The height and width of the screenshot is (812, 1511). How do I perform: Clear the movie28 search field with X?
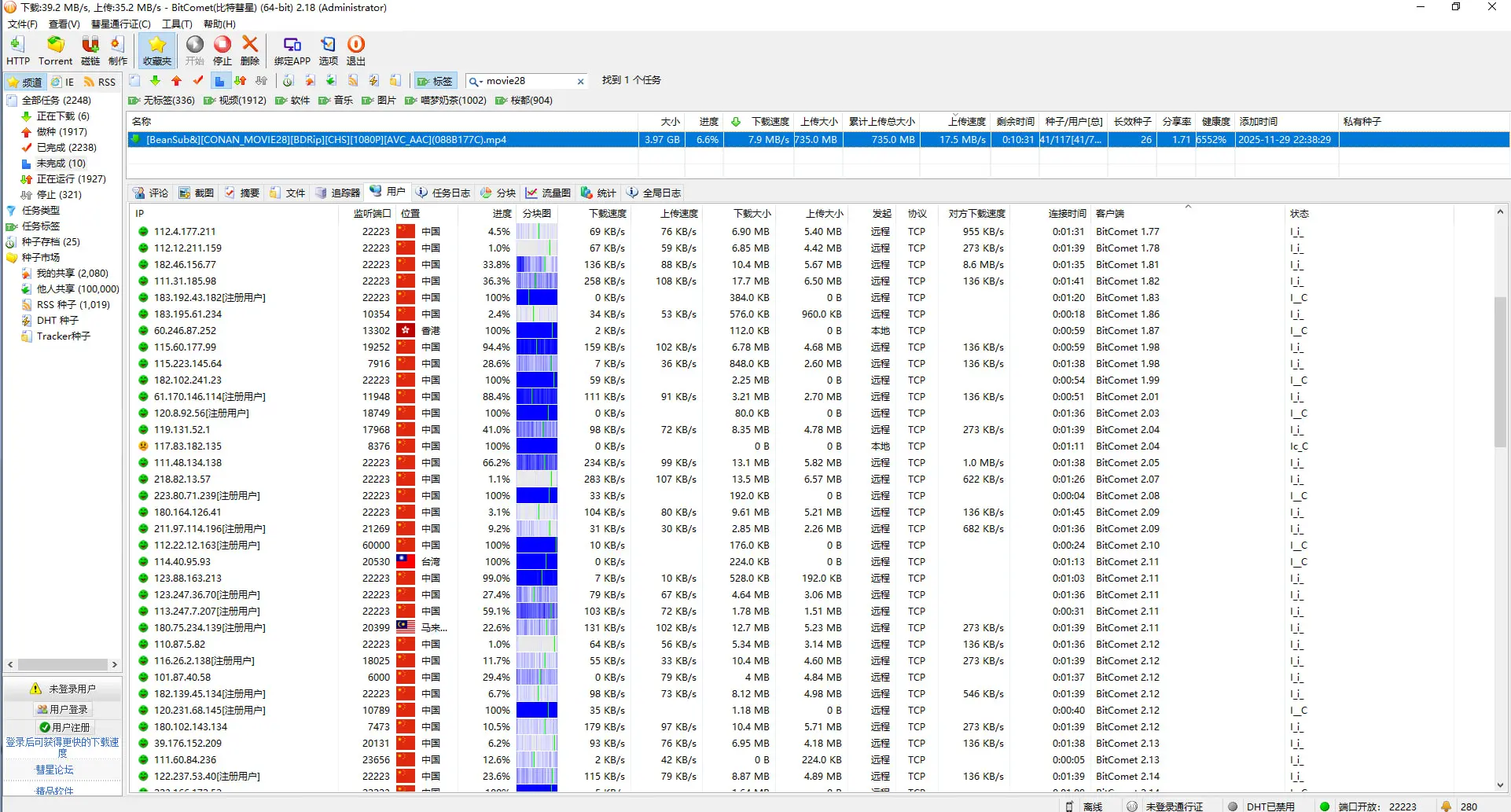pyautogui.click(x=581, y=81)
